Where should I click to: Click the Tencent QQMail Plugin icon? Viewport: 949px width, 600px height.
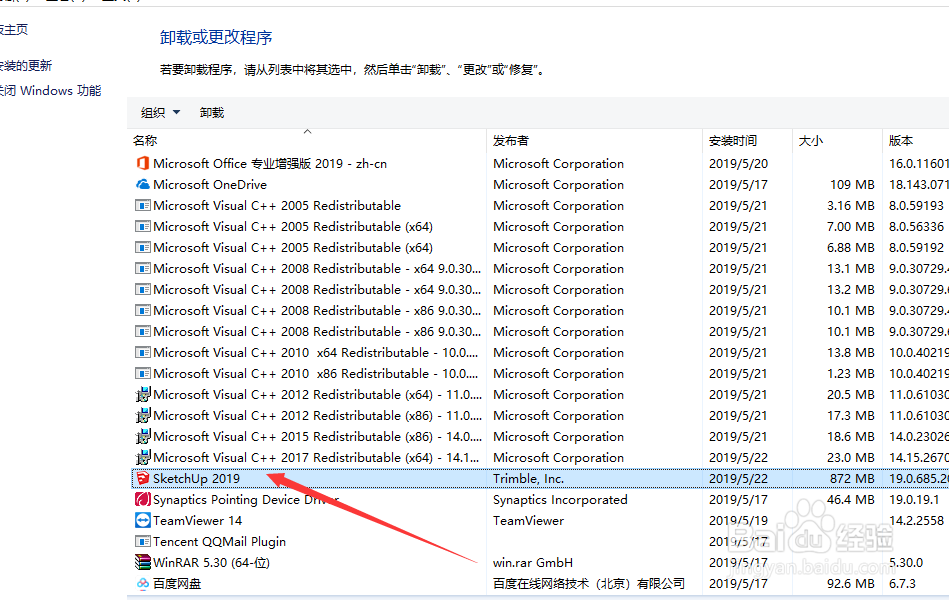[x=143, y=541]
